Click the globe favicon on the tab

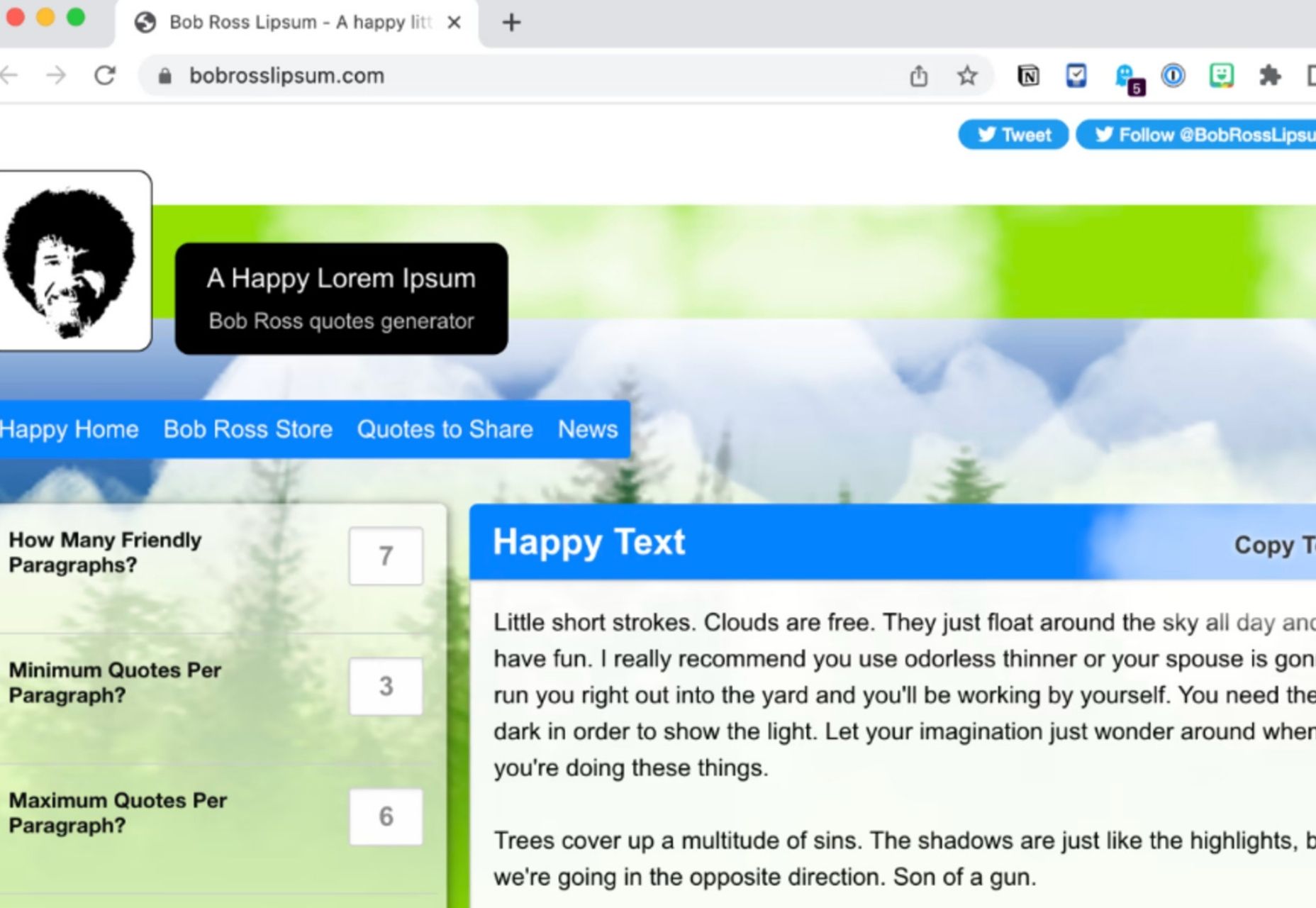[x=145, y=23]
